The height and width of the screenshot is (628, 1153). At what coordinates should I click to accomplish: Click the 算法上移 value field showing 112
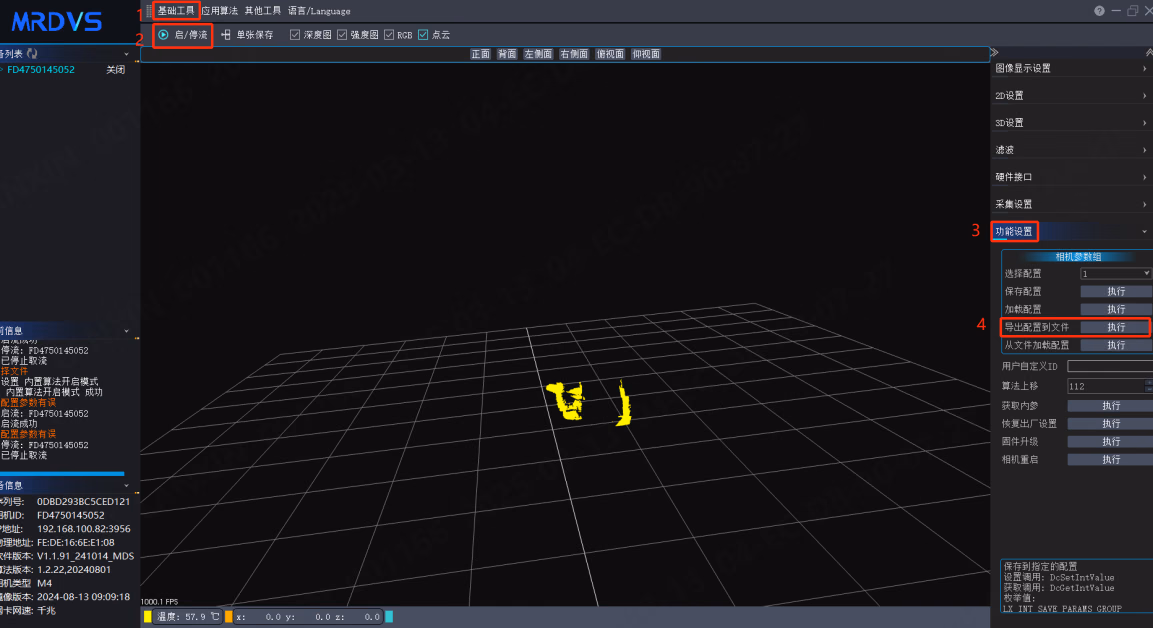(1106, 386)
